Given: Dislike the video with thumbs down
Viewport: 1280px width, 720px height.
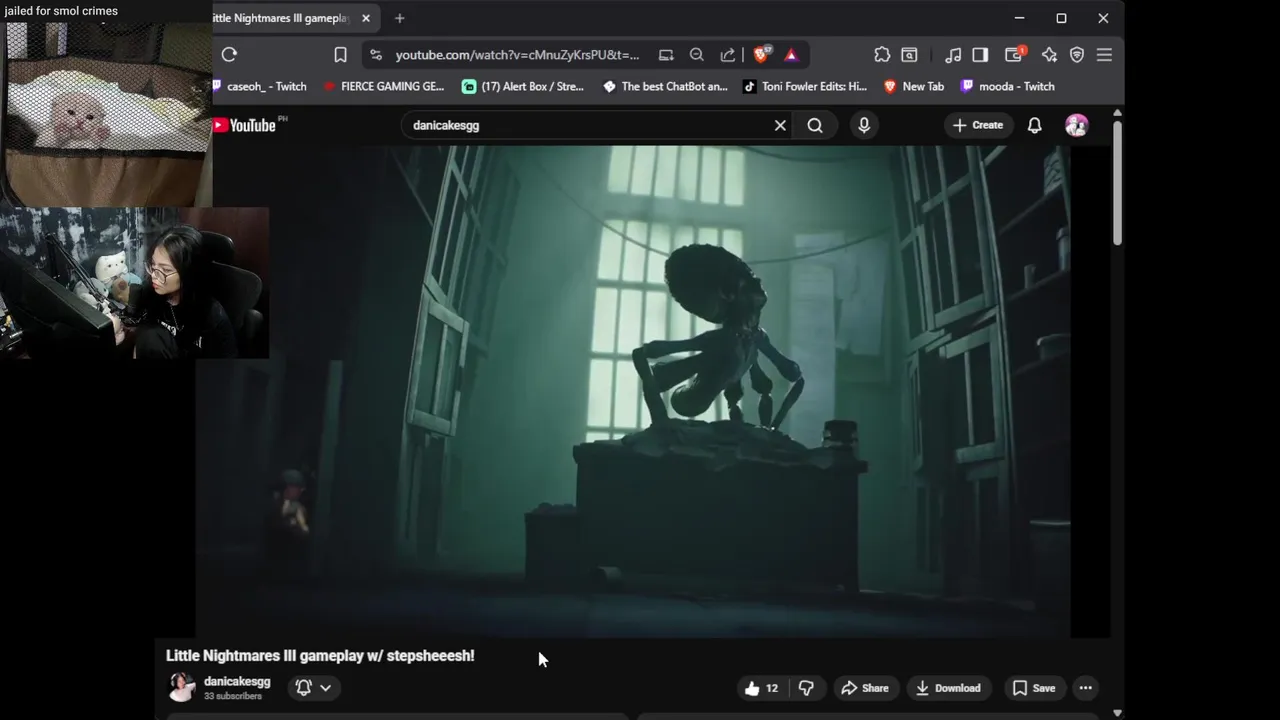Looking at the screenshot, I should 806,688.
